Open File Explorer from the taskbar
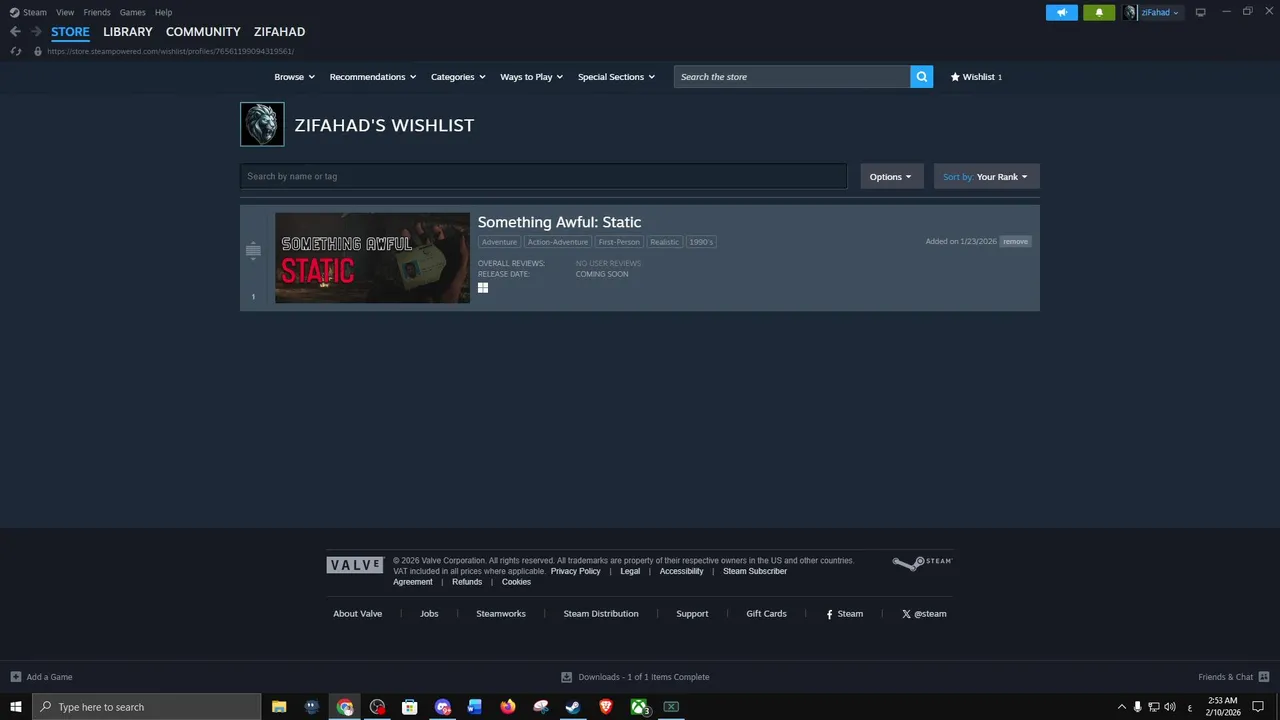 tap(279, 707)
